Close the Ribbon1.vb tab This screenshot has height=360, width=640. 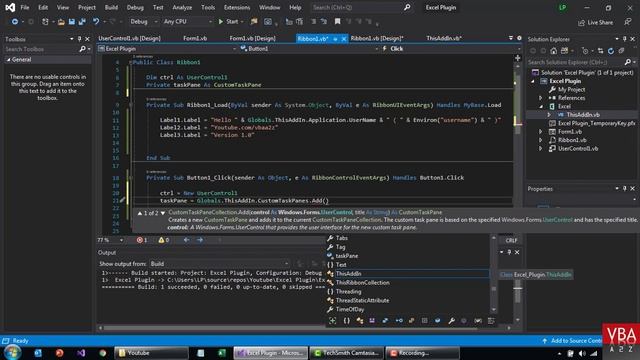tap(344, 39)
